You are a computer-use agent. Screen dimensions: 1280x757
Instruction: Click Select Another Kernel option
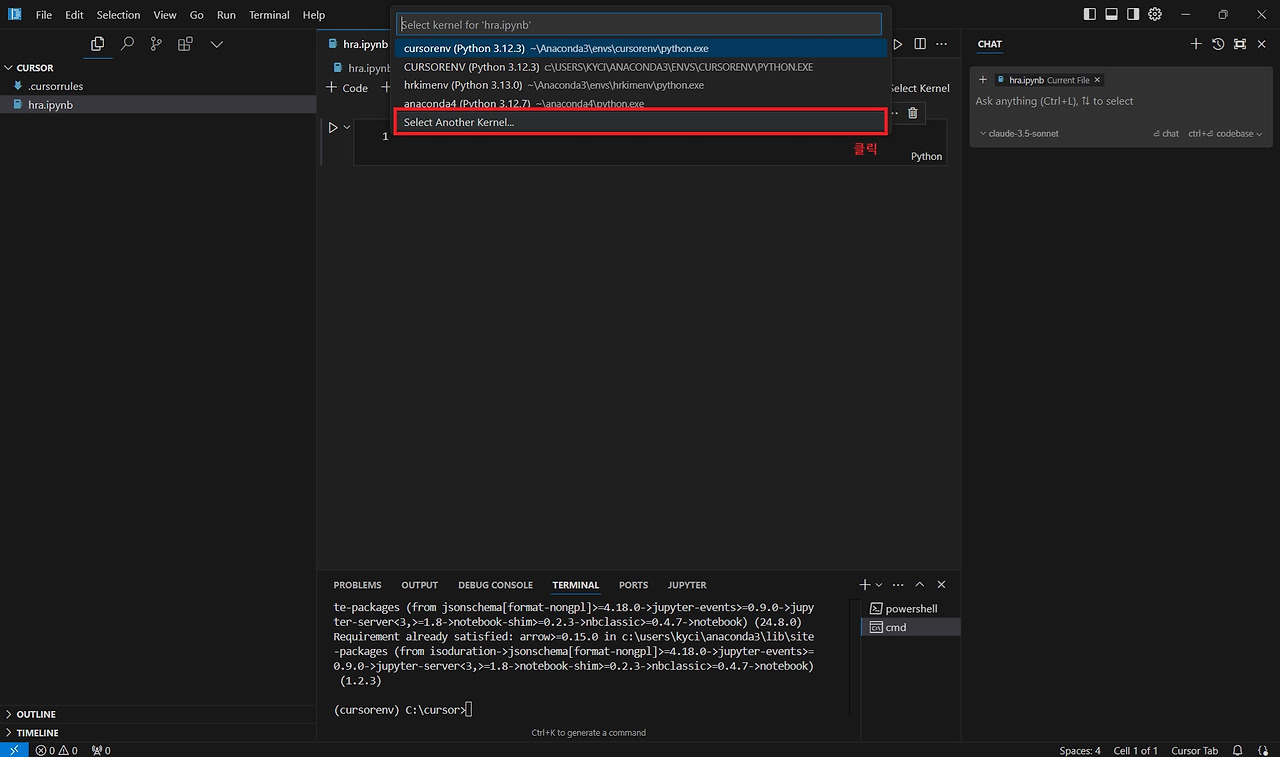(640, 122)
